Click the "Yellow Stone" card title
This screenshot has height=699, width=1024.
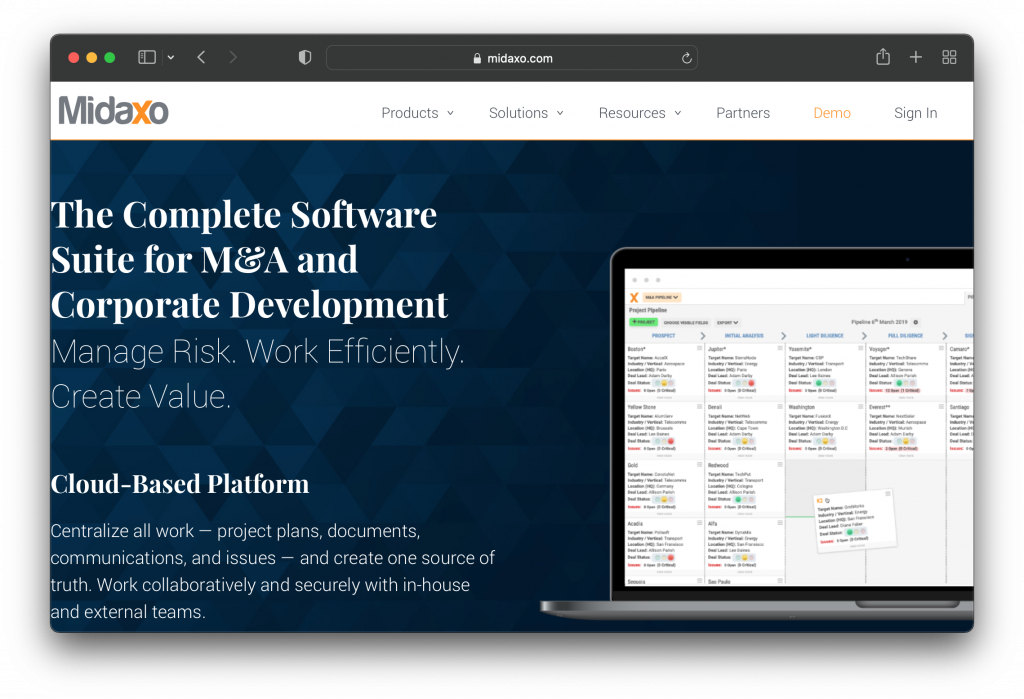click(x=641, y=407)
